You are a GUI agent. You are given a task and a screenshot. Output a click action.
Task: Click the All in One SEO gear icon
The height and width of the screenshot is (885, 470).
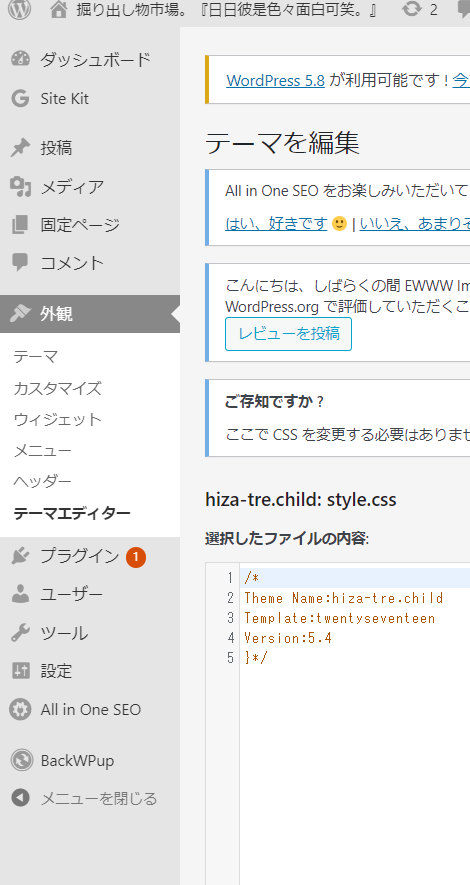(20, 709)
